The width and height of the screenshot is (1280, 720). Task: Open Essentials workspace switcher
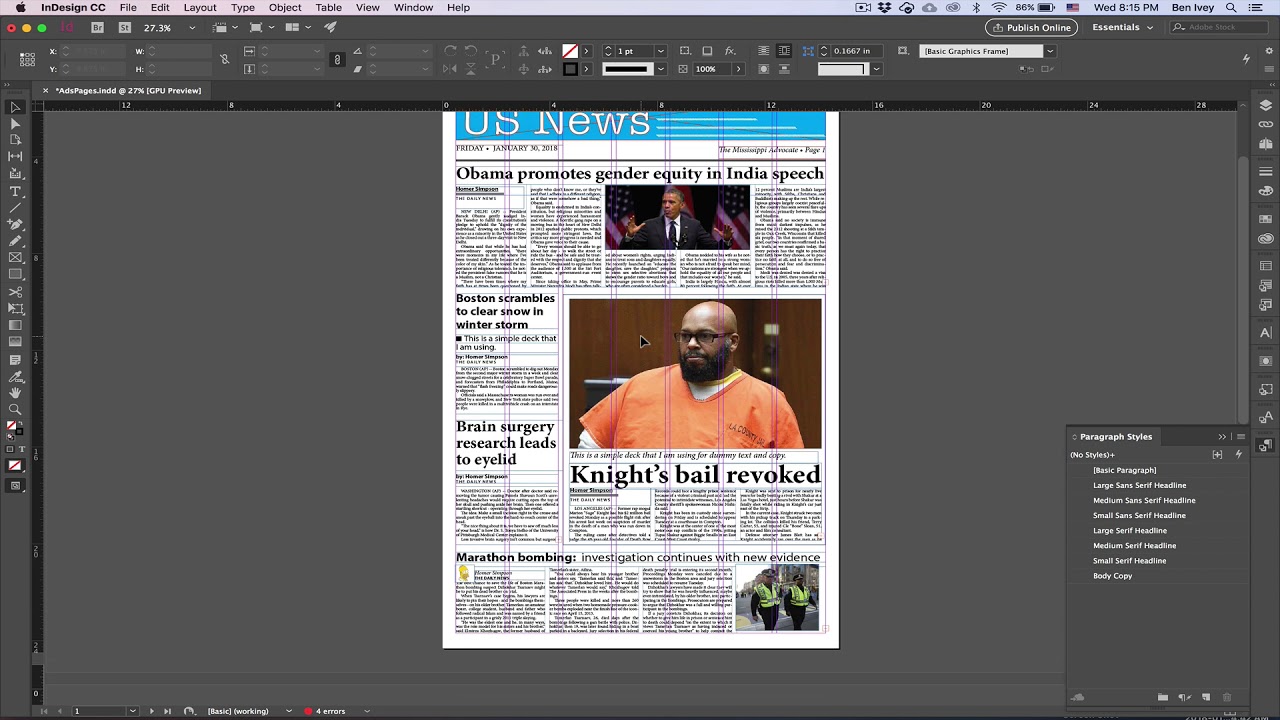tap(1122, 27)
